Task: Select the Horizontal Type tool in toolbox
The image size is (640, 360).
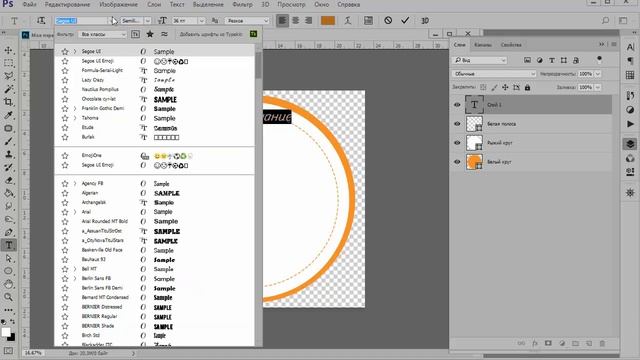Action: click(9, 245)
